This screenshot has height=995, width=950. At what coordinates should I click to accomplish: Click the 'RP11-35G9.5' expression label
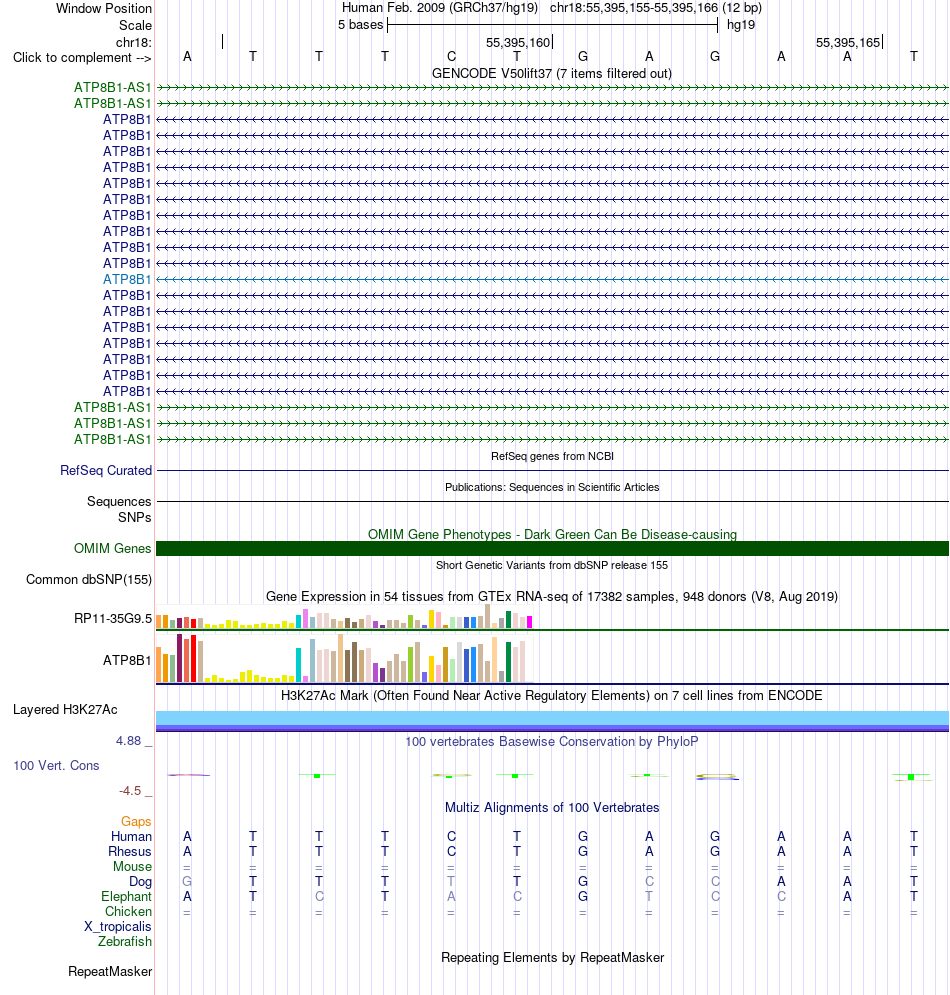pos(113,619)
